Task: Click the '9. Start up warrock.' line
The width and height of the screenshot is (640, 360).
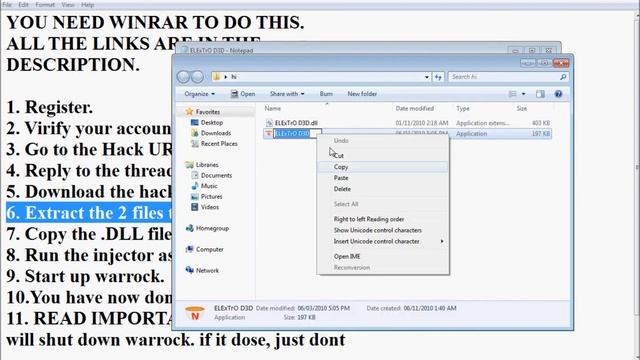Action: click(85, 276)
